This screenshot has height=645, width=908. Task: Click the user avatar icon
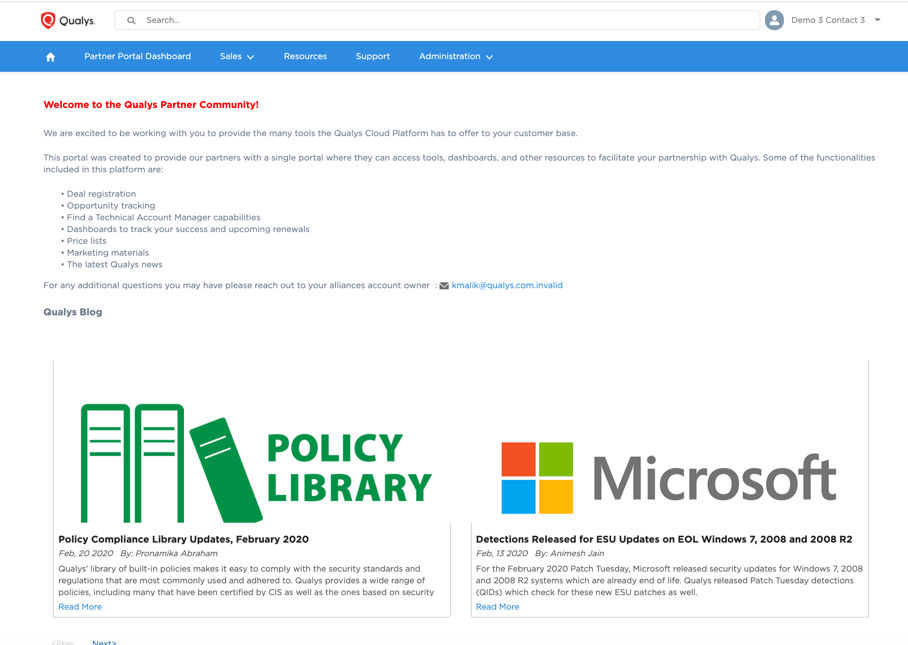(774, 19)
